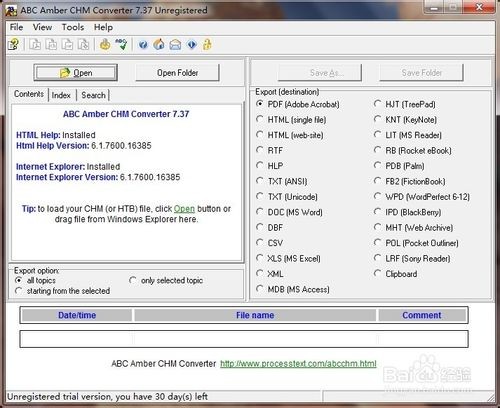Click the File name column header
Viewport: 500px width, 408px height.
tap(255, 315)
